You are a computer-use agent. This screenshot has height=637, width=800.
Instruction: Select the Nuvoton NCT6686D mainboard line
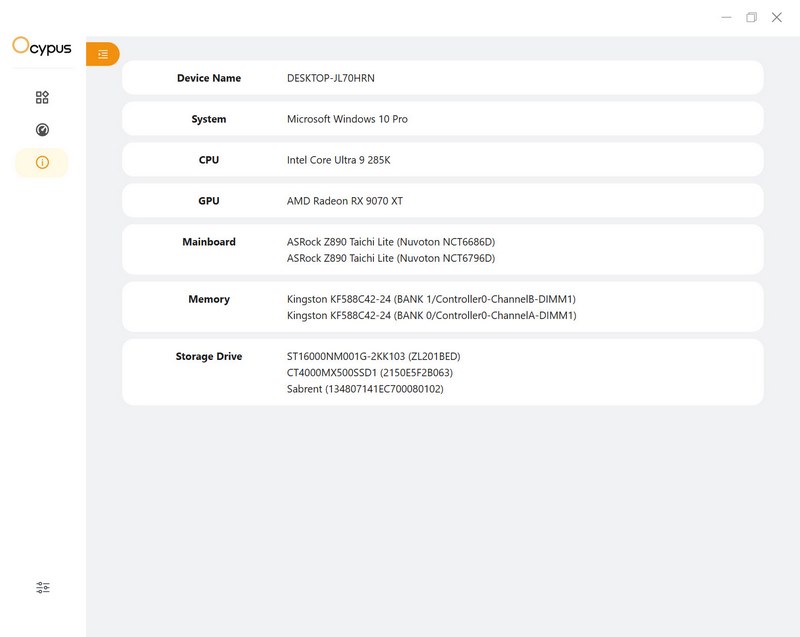(391, 242)
